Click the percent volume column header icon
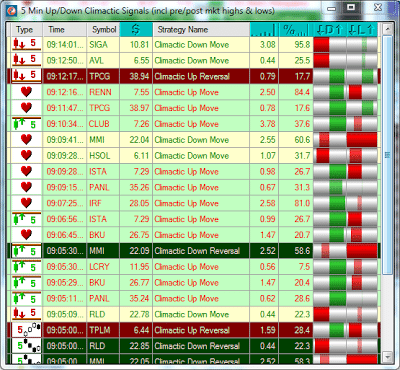Screen dimensions: 400x370 click(296, 29)
